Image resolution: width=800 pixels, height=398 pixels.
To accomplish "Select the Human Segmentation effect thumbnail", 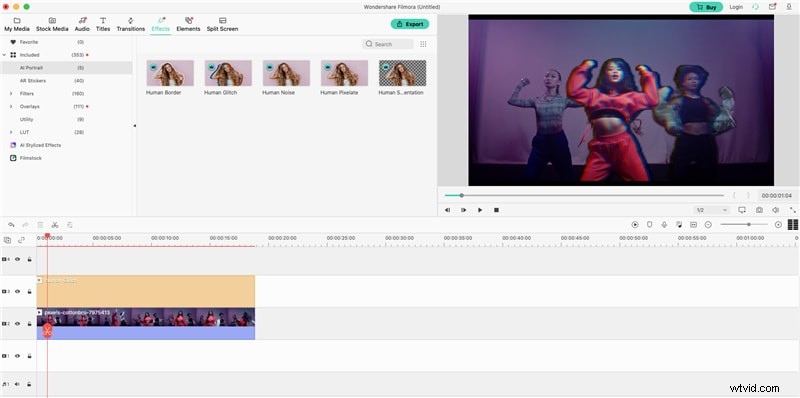I will click(403, 73).
